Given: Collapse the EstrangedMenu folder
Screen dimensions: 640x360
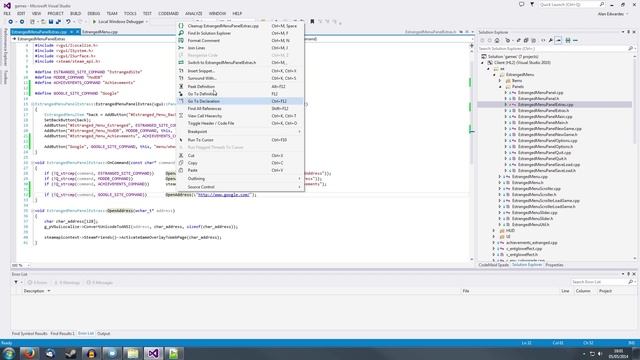Looking at the screenshot, I should pos(494,75).
